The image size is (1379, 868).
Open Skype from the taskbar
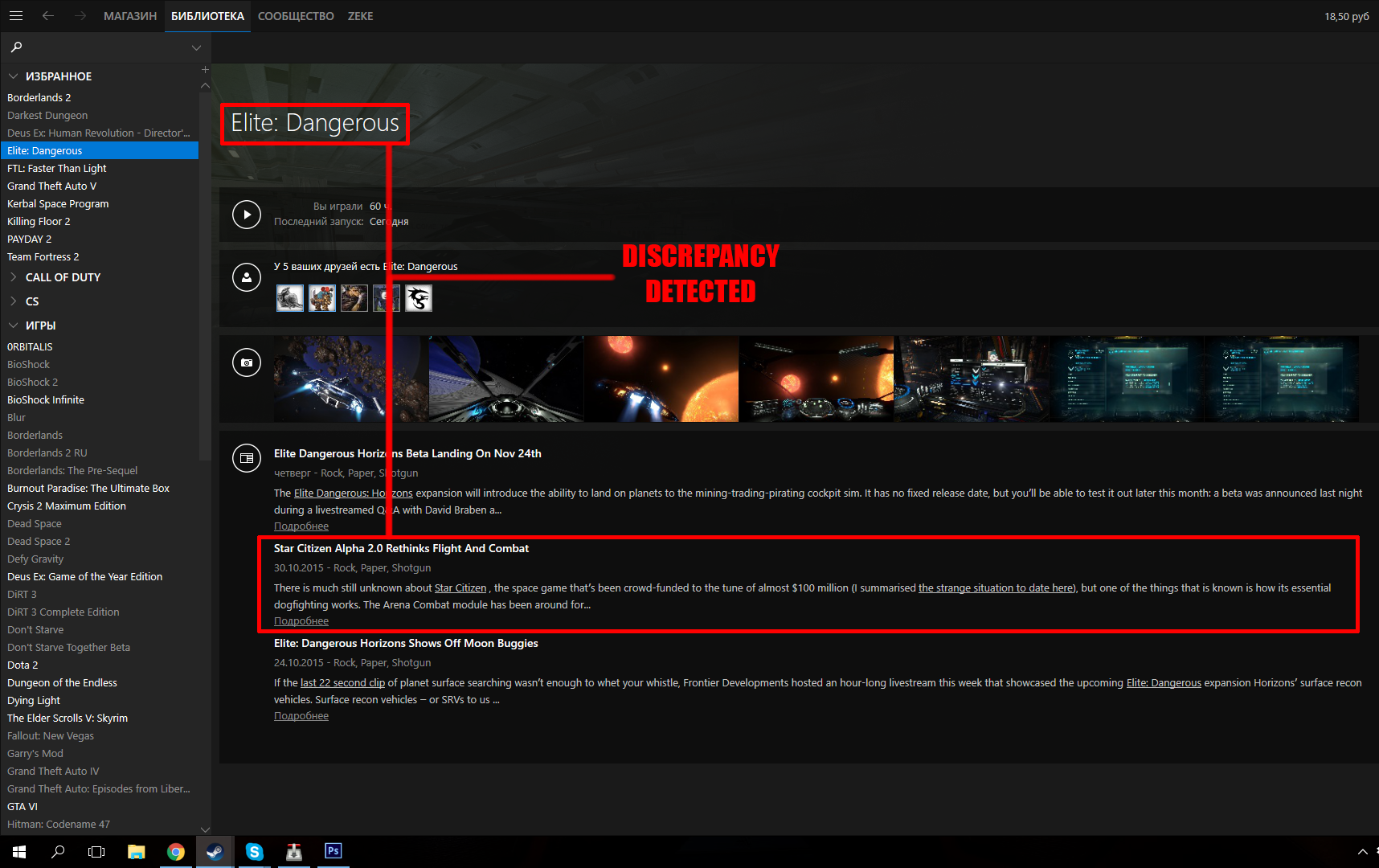point(254,852)
